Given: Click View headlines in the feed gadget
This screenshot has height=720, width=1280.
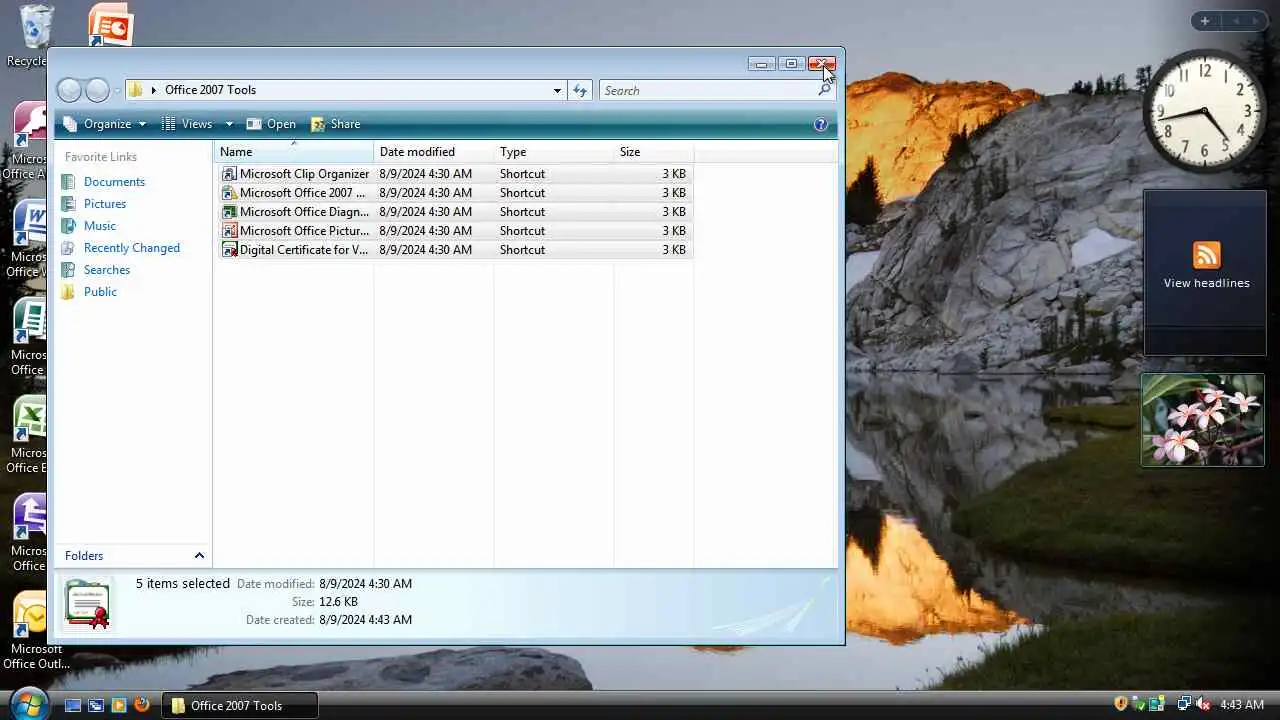Looking at the screenshot, I should click(1206, 283).
